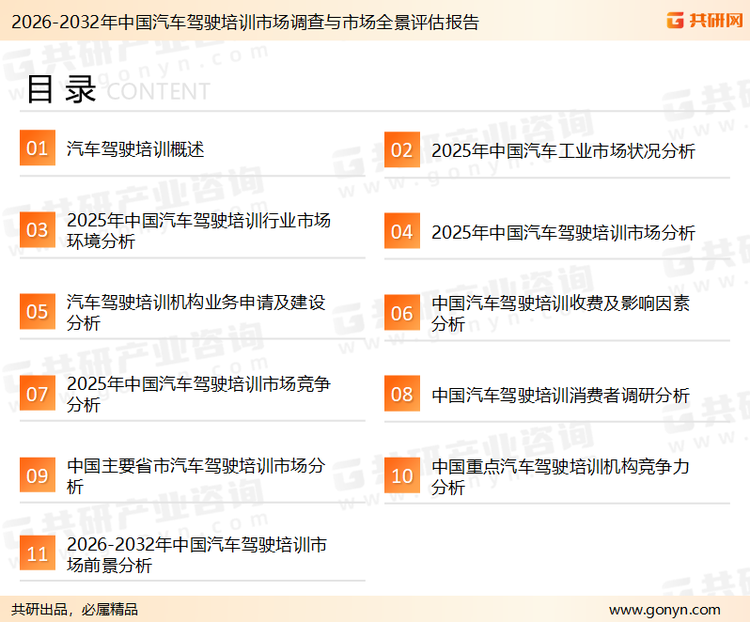Viewport: 750px width, 622px height.
Task: Select 中国汽车驾驶培训消费者调研分析 entry
Action: tap(561, 395)
